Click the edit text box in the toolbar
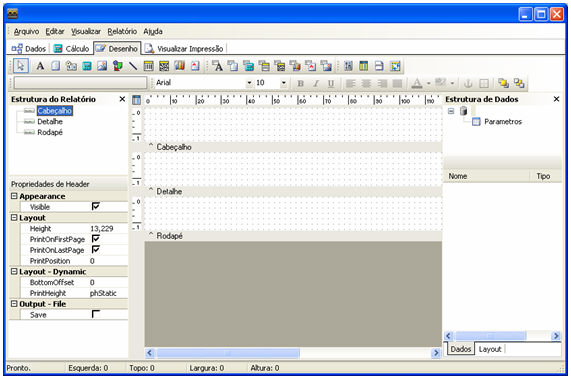This screenshot has width=571, height=380. (x=80, y=83)
